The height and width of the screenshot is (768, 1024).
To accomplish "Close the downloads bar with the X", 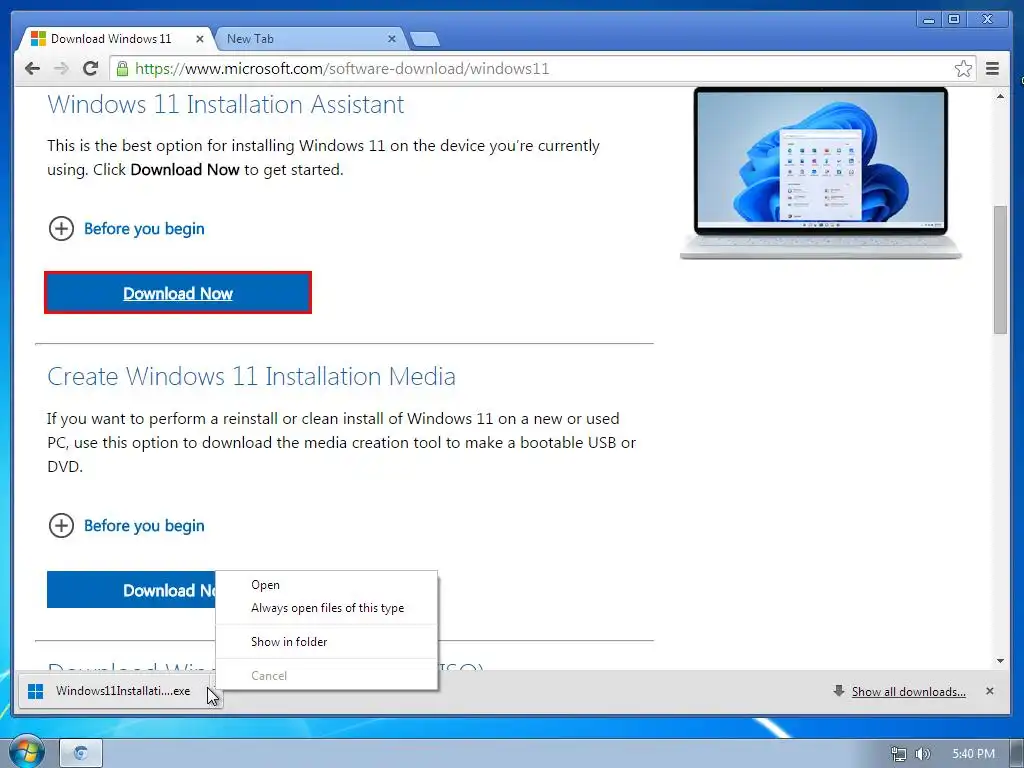I will 990,691.
